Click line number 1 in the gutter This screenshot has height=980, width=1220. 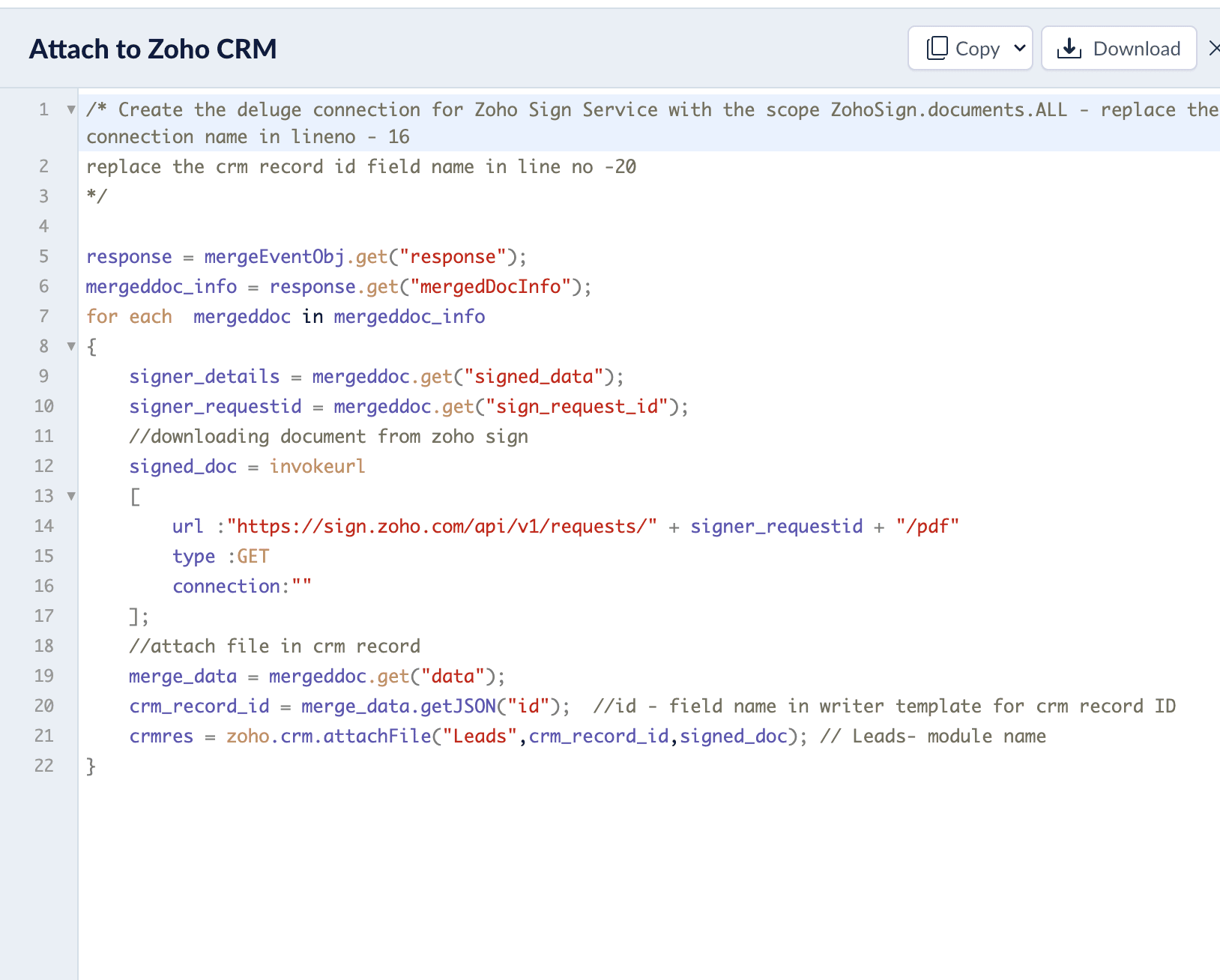[x=44, y=110]
